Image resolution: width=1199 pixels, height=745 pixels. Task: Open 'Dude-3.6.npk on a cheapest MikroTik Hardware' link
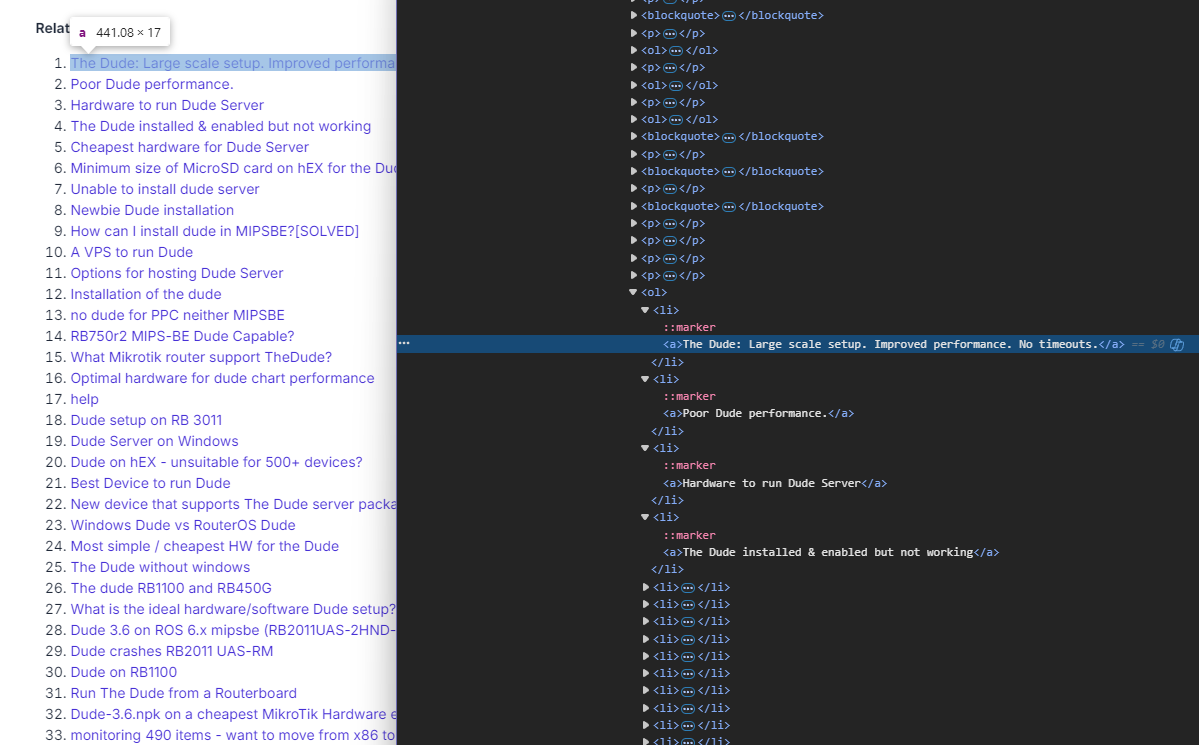[233, 715]
